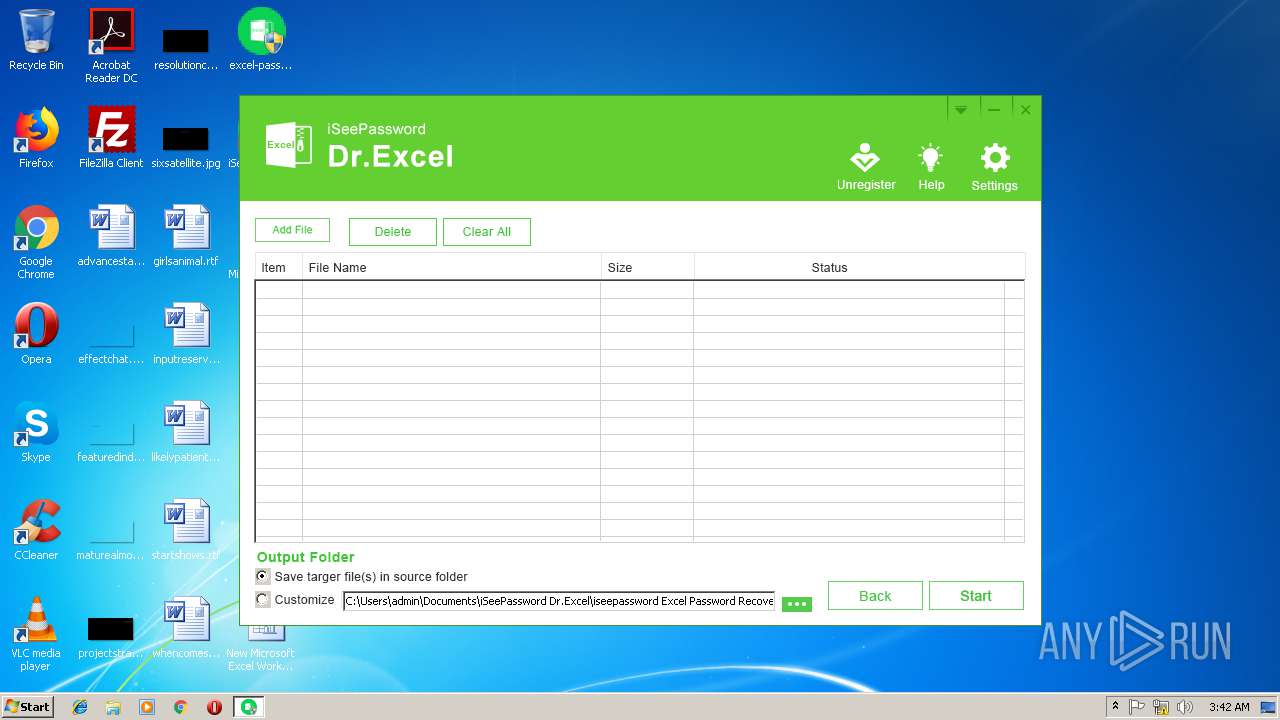Viewport: 1280px width, 720px height.
Task: Select the advancesta document icon
Action: pos(111,236)
